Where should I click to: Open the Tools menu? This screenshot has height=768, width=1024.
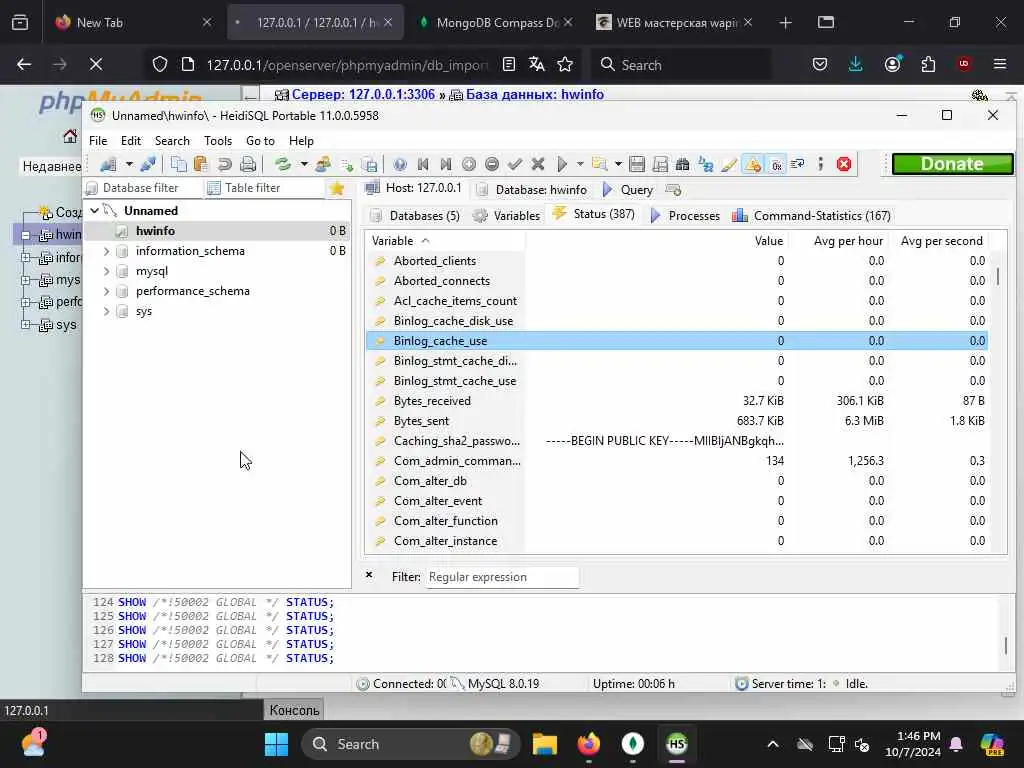click(217, 140)
